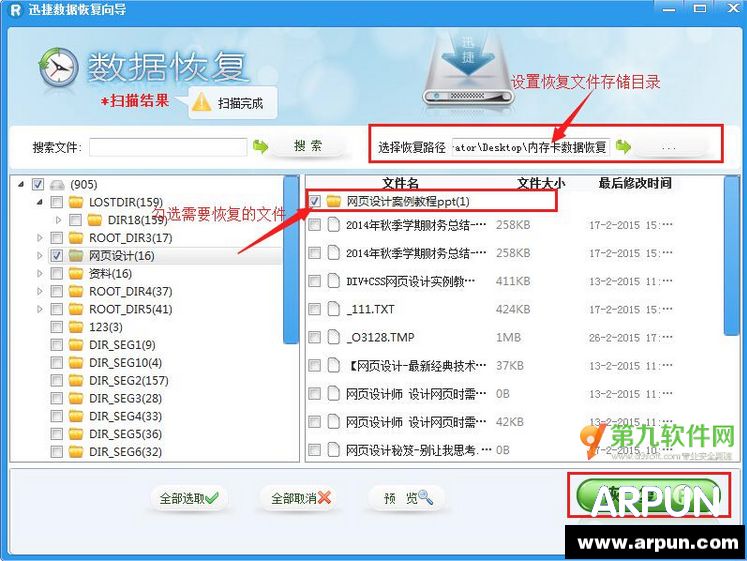Click the 全部取消 button
Image resolution: width=747 pixels, height=561 pixels.
click(301, 499)
